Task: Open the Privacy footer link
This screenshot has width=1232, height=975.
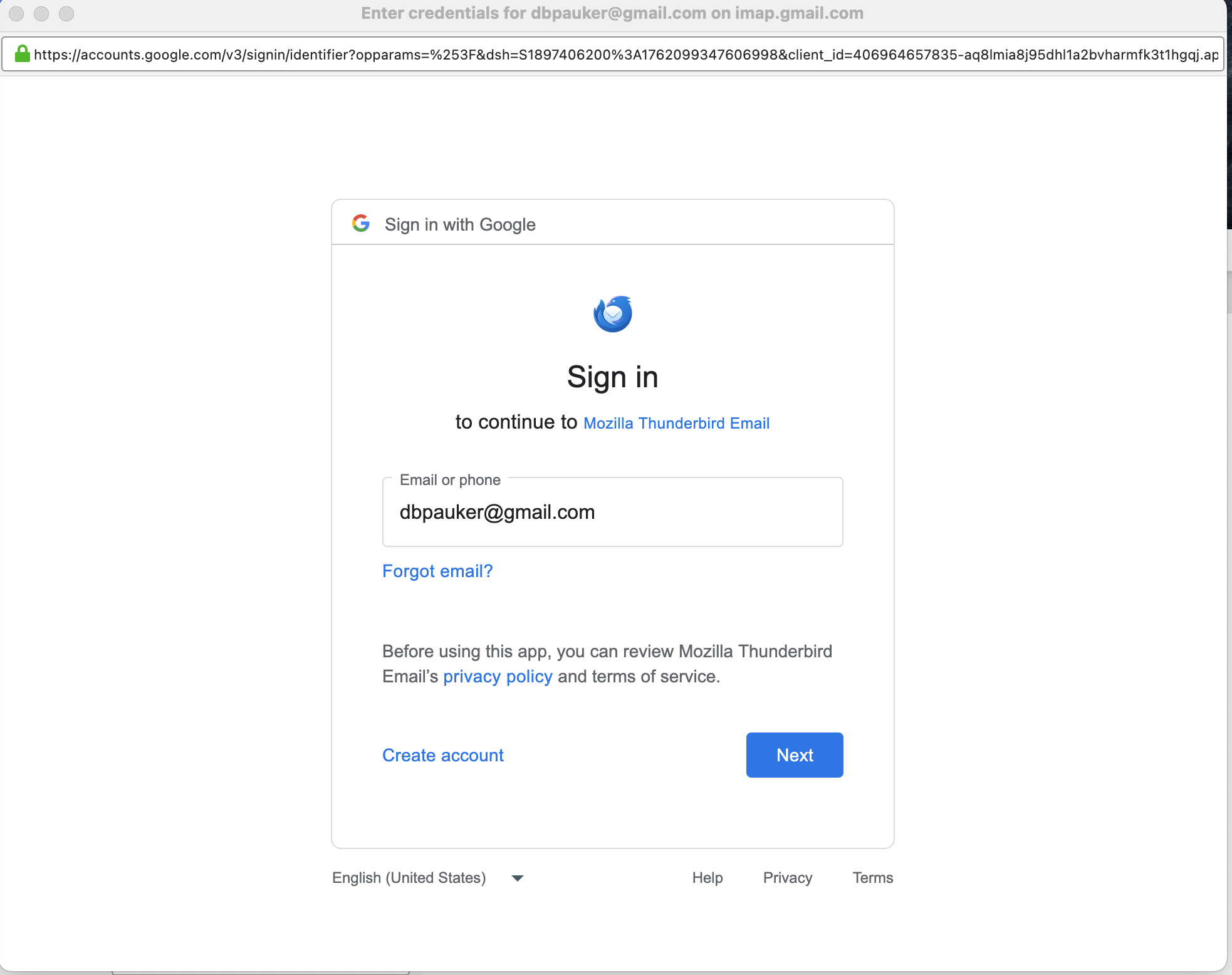Action: click(x=787, y=878)
